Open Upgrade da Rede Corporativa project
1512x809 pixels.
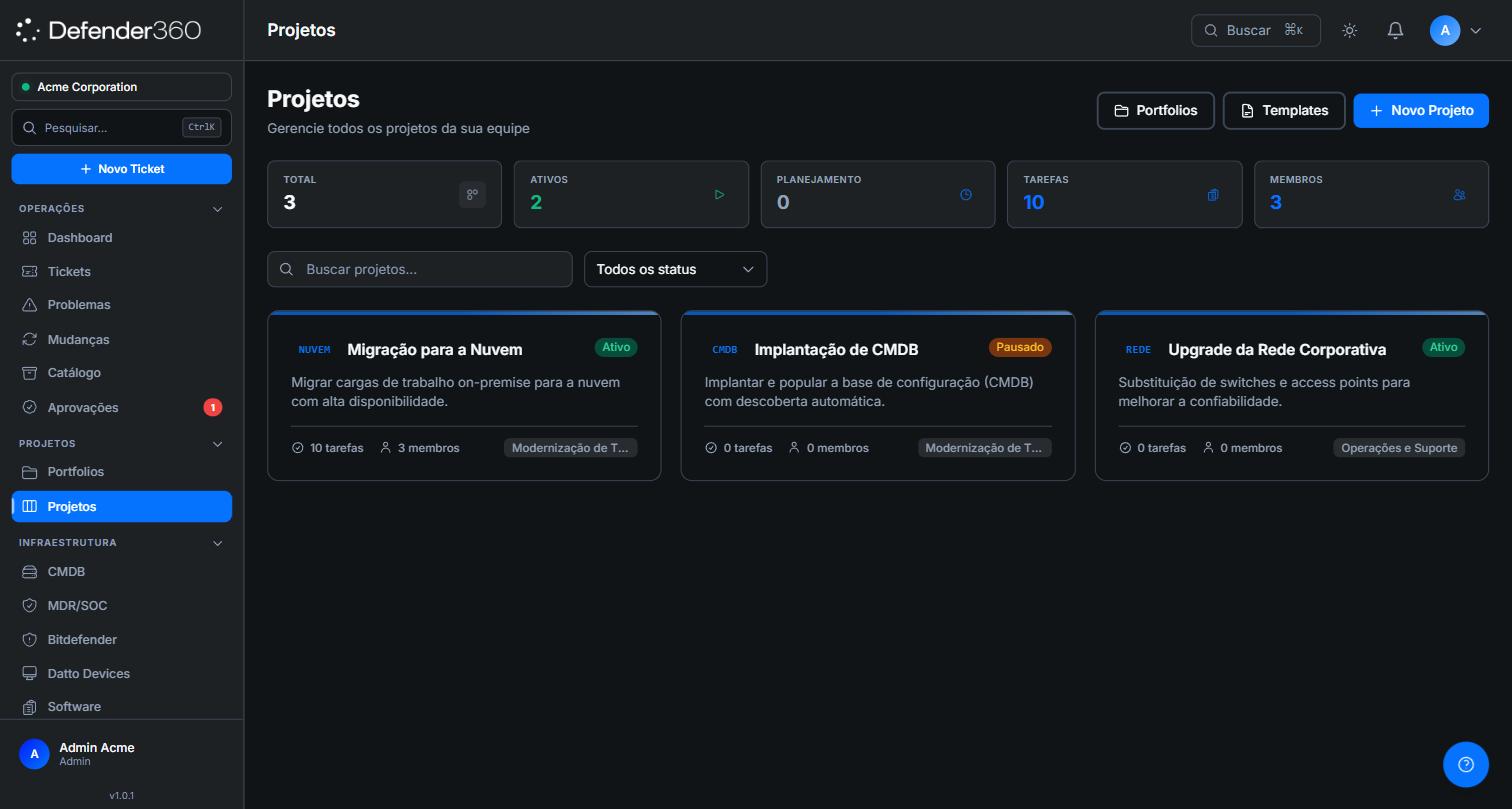1277,350
